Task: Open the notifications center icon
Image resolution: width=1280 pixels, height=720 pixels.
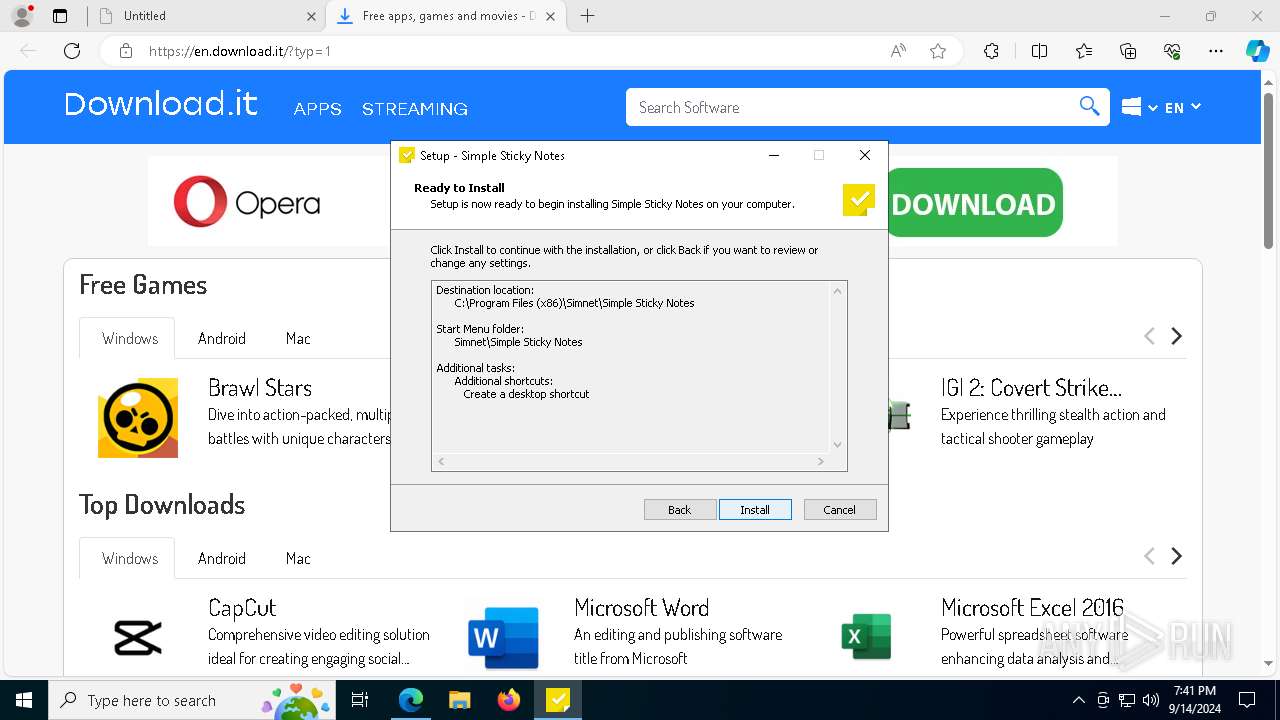Action: (x=1247, y=700)
